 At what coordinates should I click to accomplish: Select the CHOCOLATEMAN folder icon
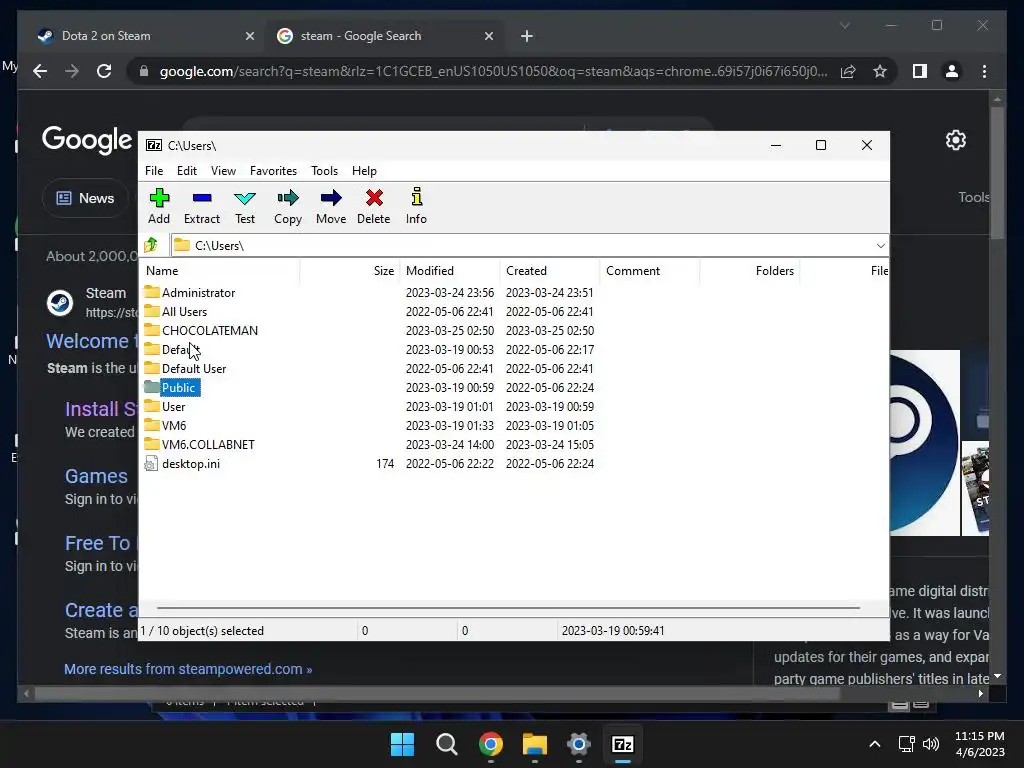[152, 330]
